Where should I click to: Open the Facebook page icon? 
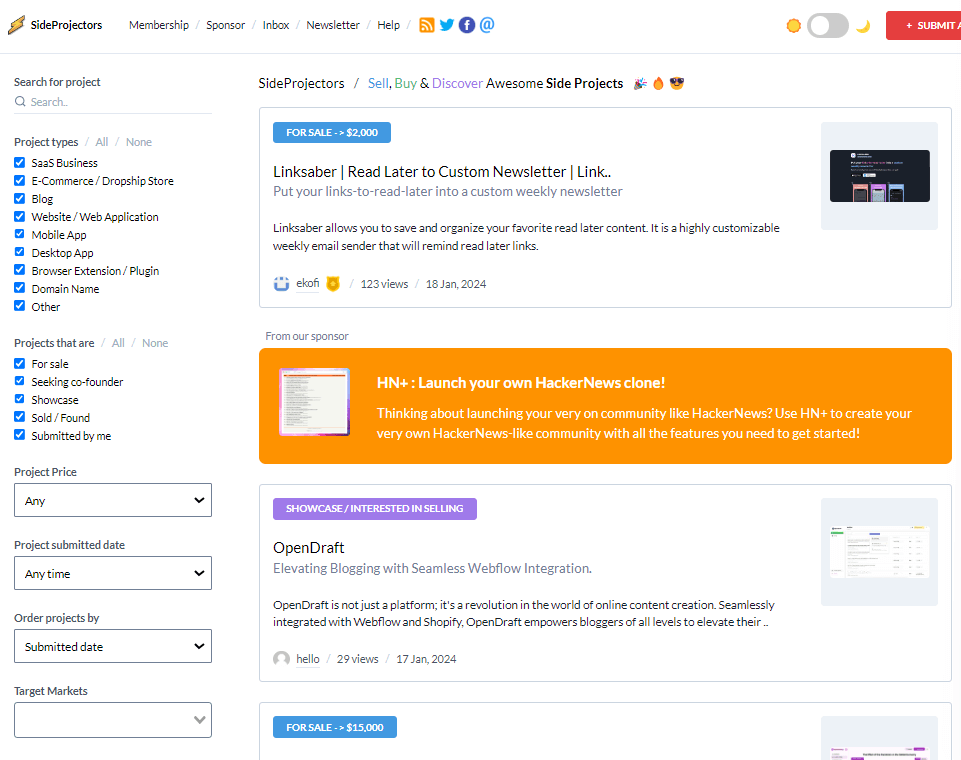tap(467, 25)
